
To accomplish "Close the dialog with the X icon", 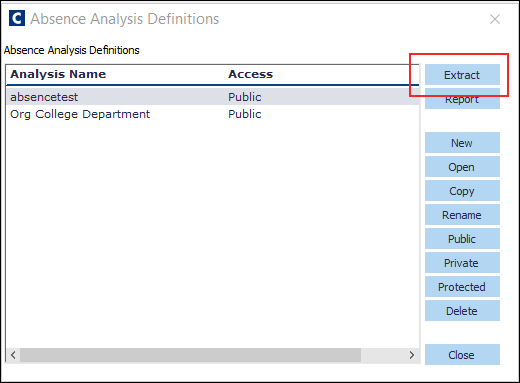I will pos(495,19).
